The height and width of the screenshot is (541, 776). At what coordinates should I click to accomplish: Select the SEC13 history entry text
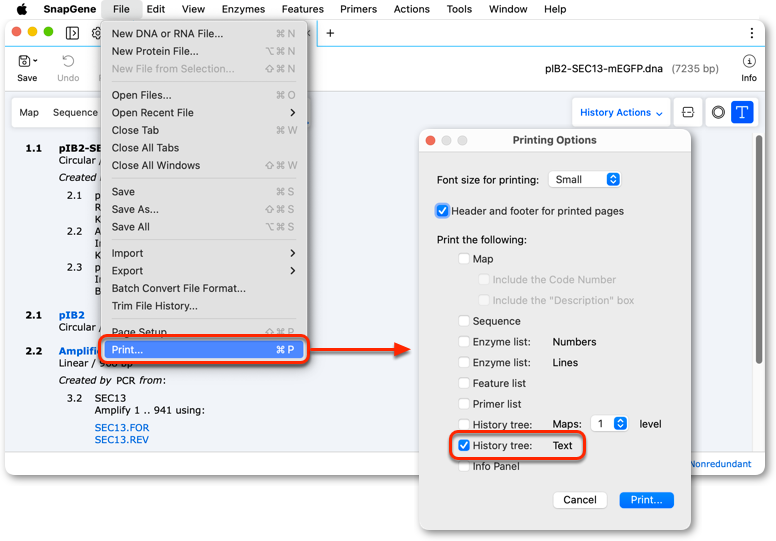pos(110,398)
